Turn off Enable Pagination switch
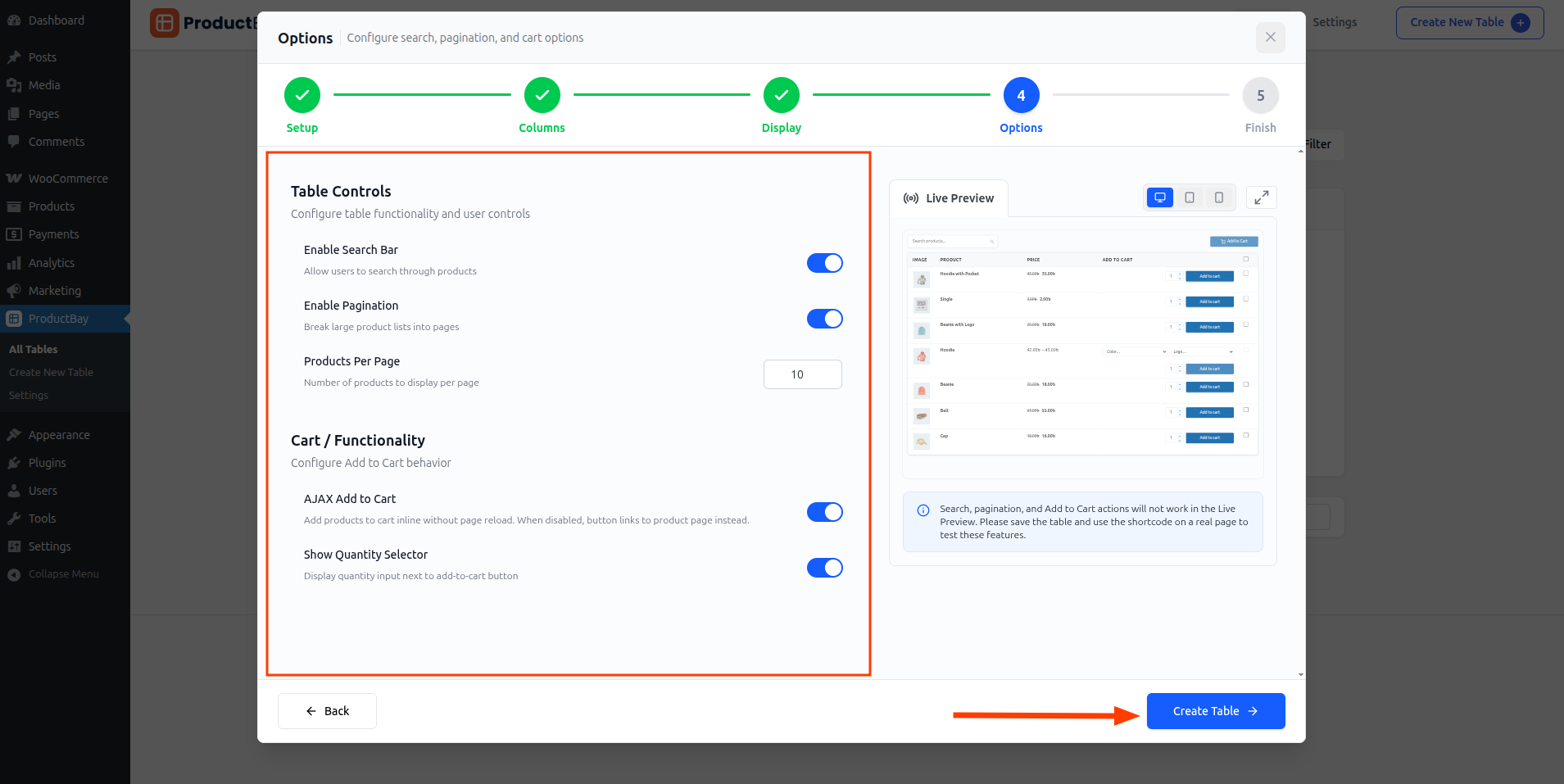1564x784 pixels. pyautogui.click(x=824, y=319)
